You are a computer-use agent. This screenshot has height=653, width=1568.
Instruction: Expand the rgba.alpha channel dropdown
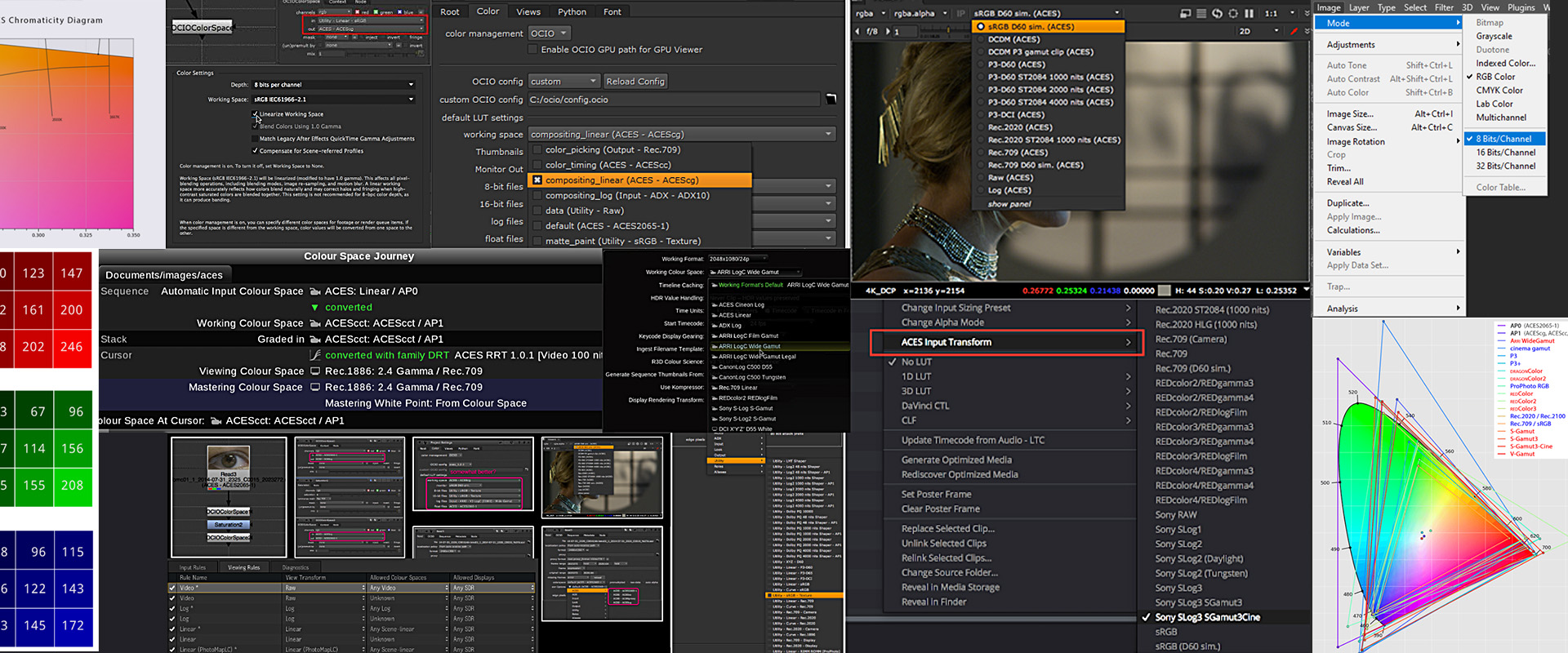pos(945,13)
